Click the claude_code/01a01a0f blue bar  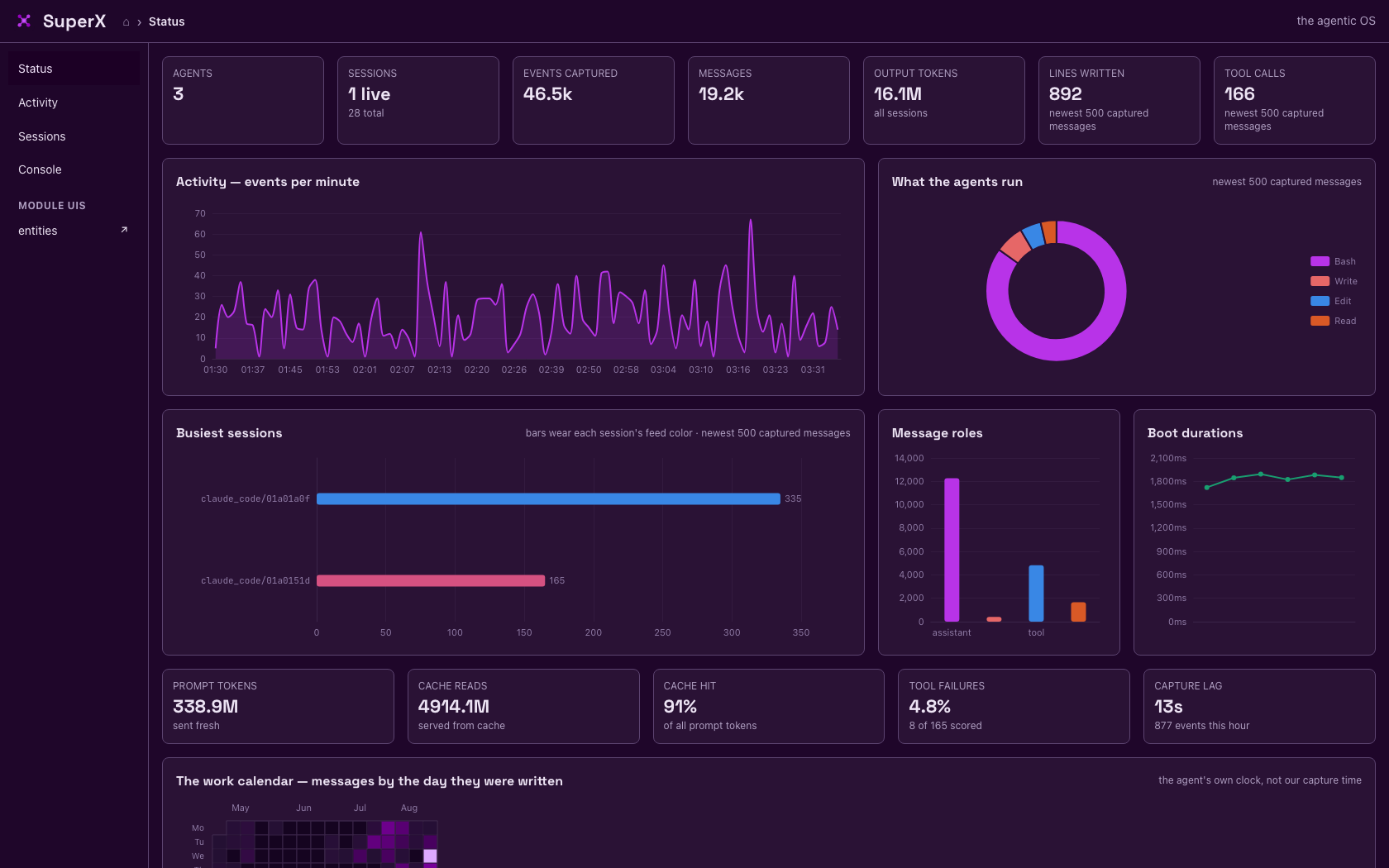click(548, 498)
